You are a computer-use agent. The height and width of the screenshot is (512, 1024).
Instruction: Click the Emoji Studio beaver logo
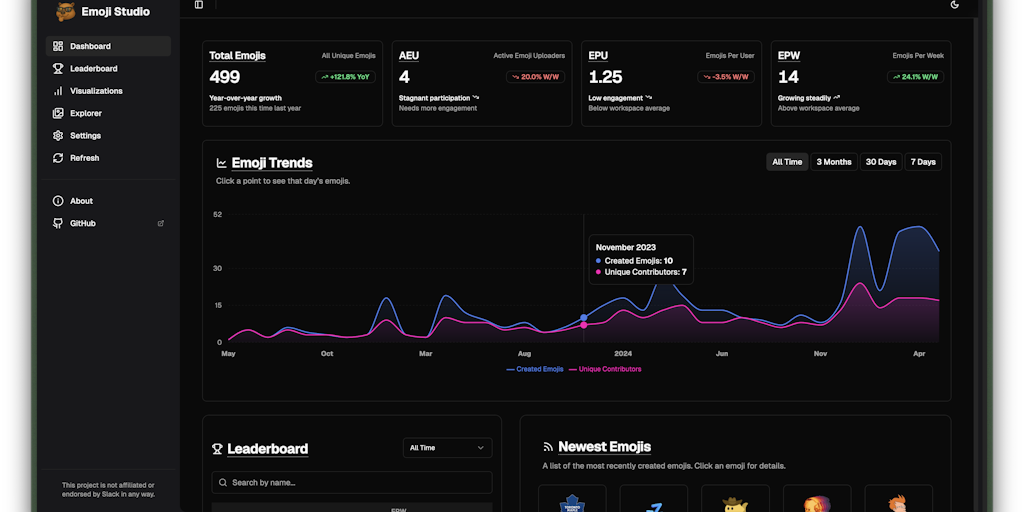(x=65, y=11)
